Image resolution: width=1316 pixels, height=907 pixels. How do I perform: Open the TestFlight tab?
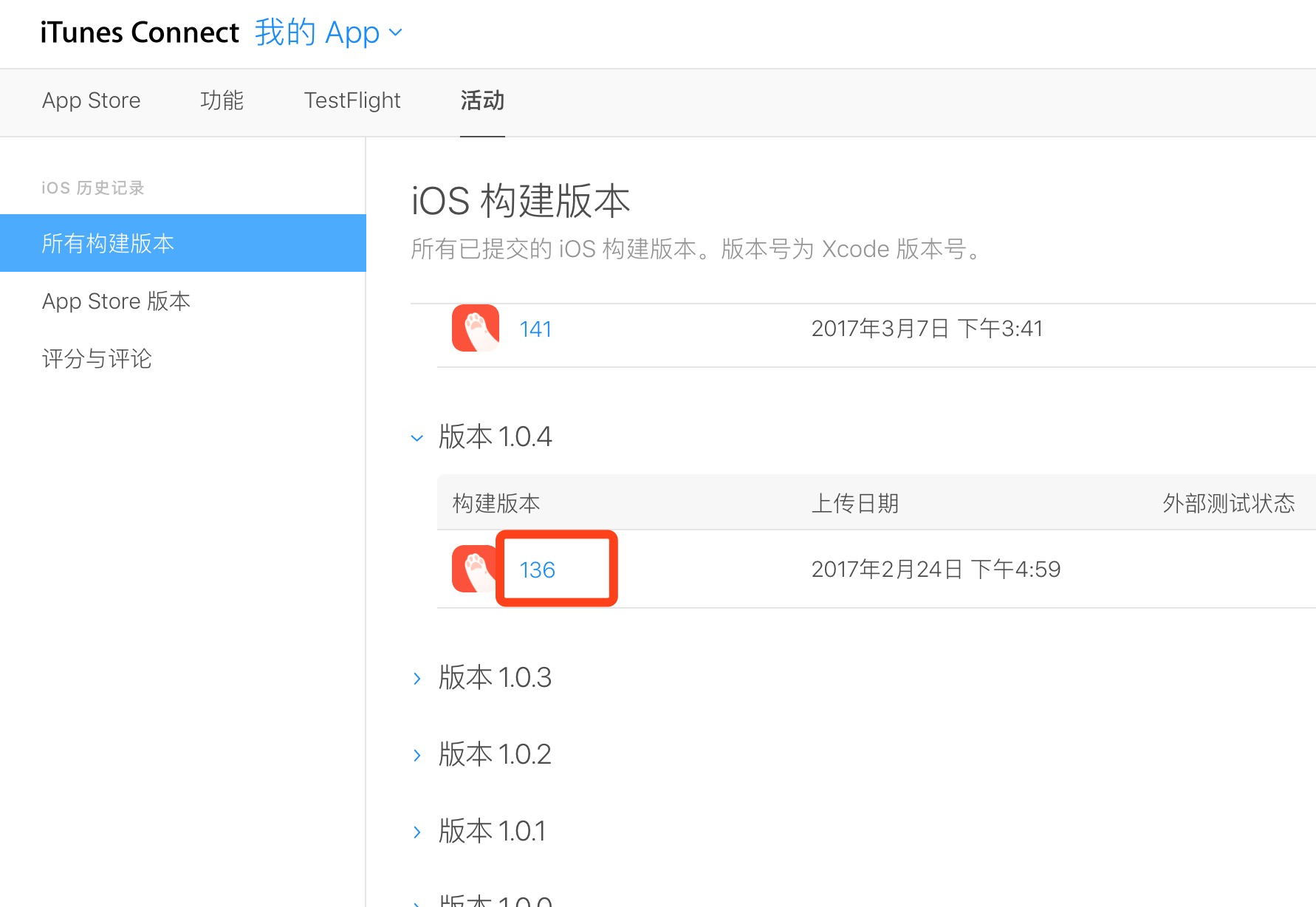coord(352,100)
